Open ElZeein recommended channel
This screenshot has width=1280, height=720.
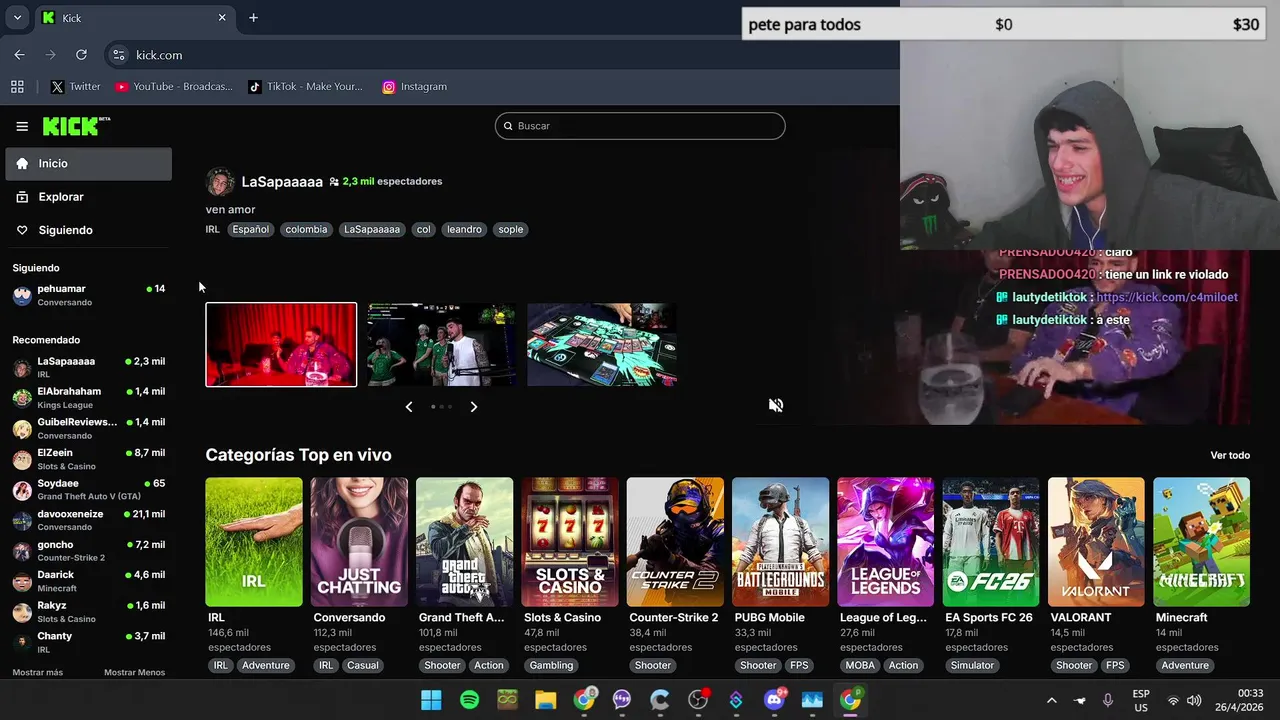(x=89, y=459)
